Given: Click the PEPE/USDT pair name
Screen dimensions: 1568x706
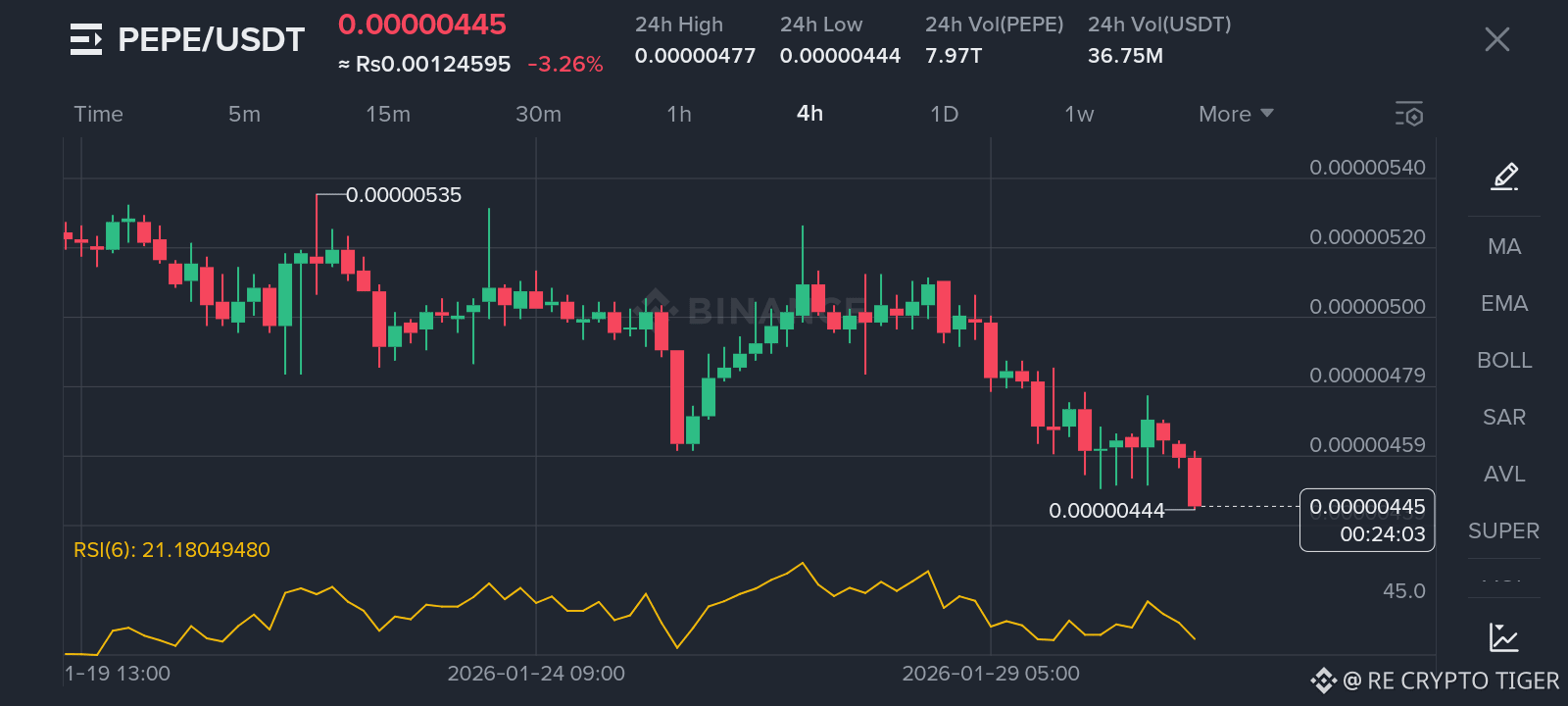Looking at the screenshot, I should 212,40.
